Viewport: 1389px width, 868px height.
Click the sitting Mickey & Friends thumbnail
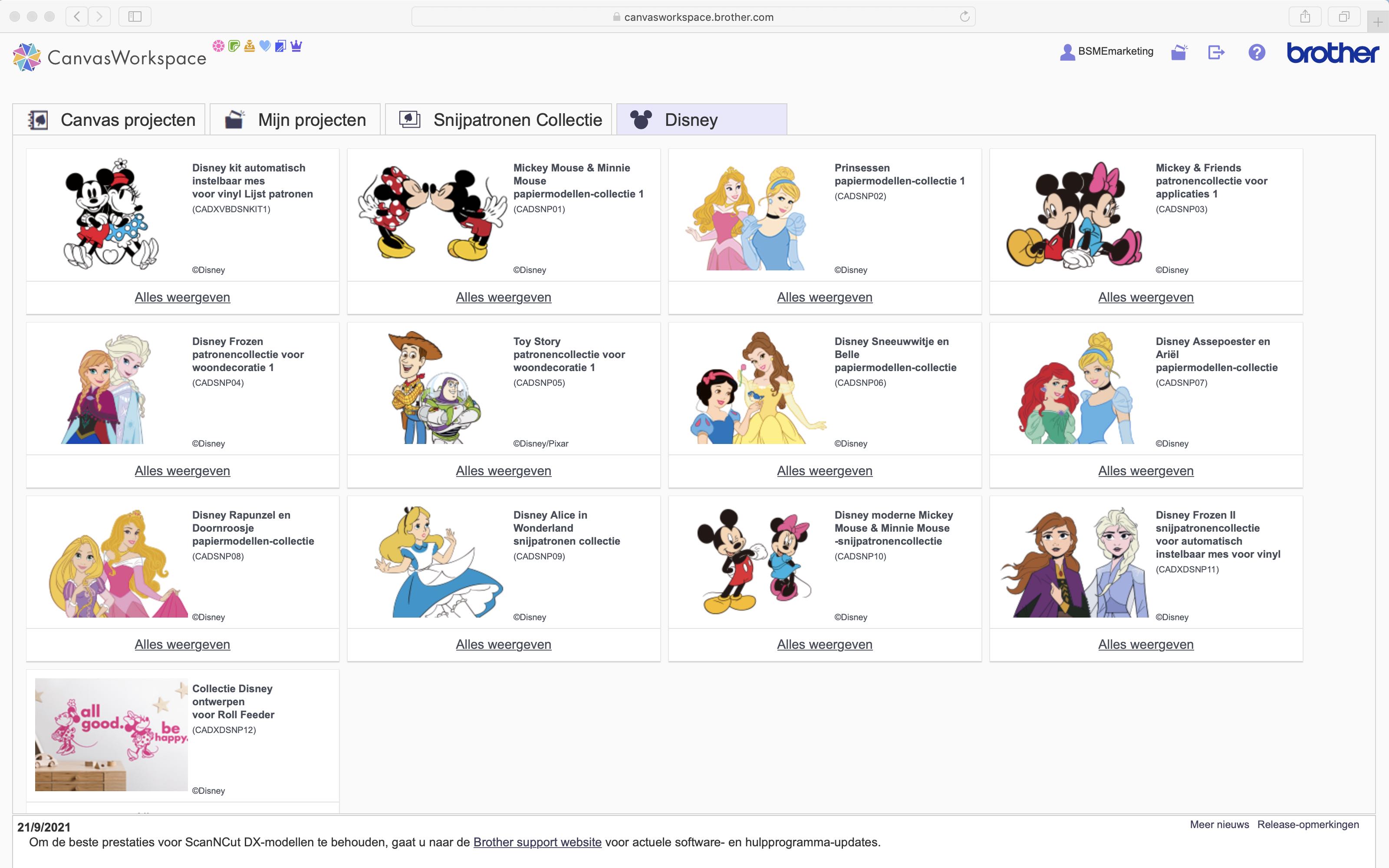click(x=1074, y=215)
